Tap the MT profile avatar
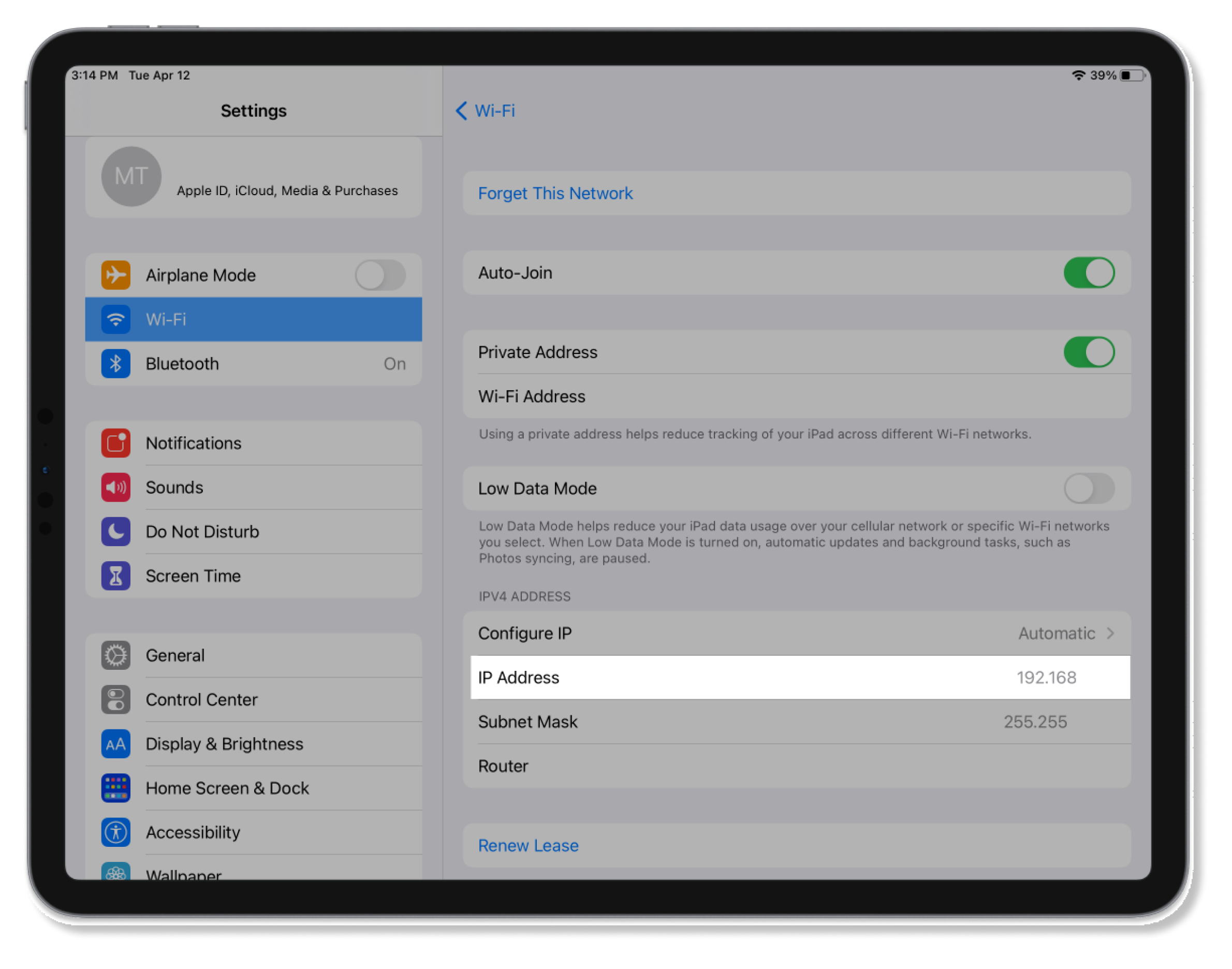The width and height of the screenshot is (1232, 969). (131, 177)
